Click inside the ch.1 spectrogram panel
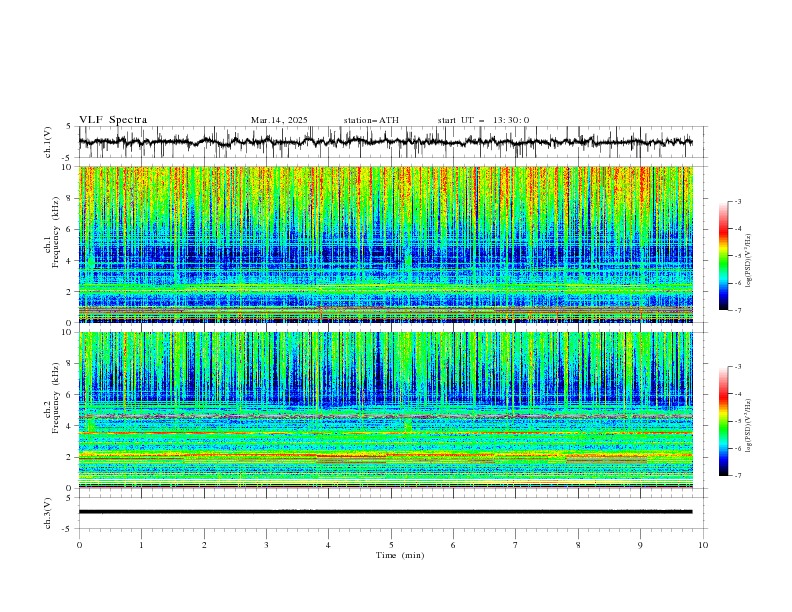This screenshot has width=792, height=612. tap(386, 244)
